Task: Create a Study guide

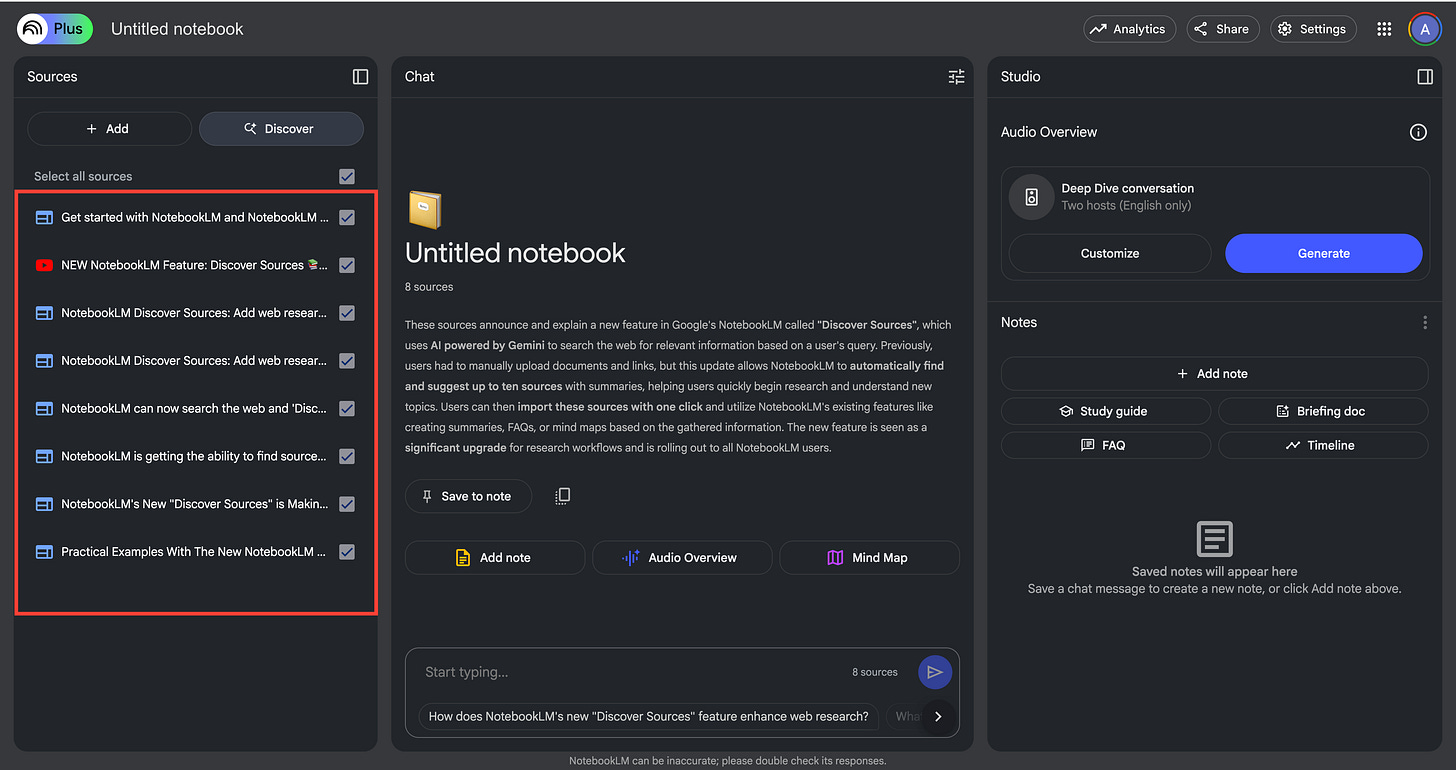Action: coord(1105,411)
